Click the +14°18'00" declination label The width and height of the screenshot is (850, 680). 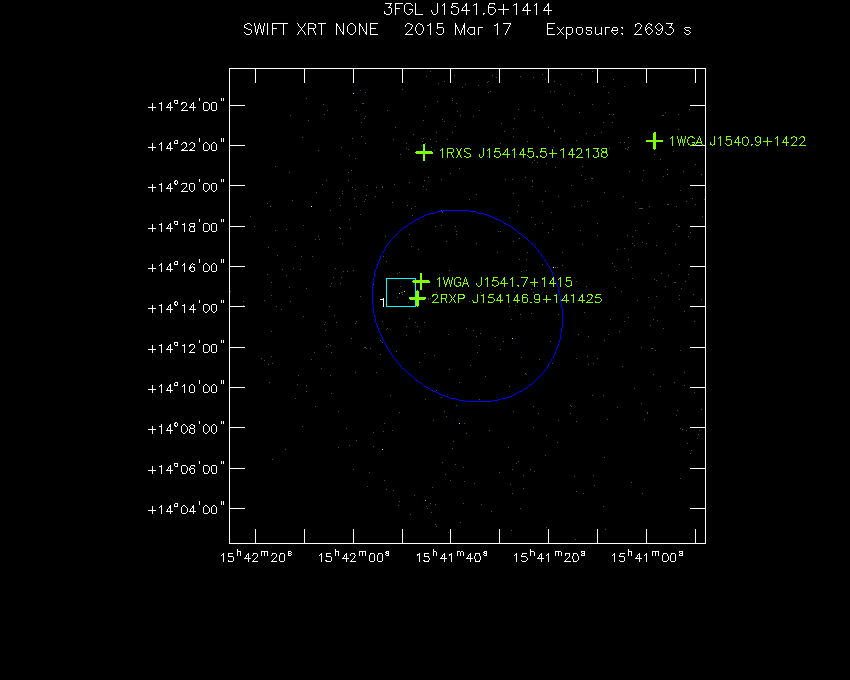(x=186, y=227)
